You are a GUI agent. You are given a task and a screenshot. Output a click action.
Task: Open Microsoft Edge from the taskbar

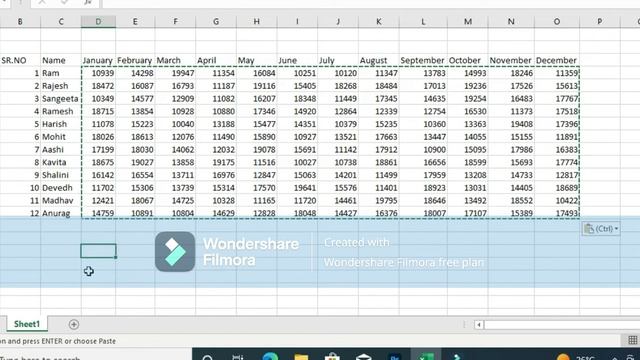click(270, 356)
